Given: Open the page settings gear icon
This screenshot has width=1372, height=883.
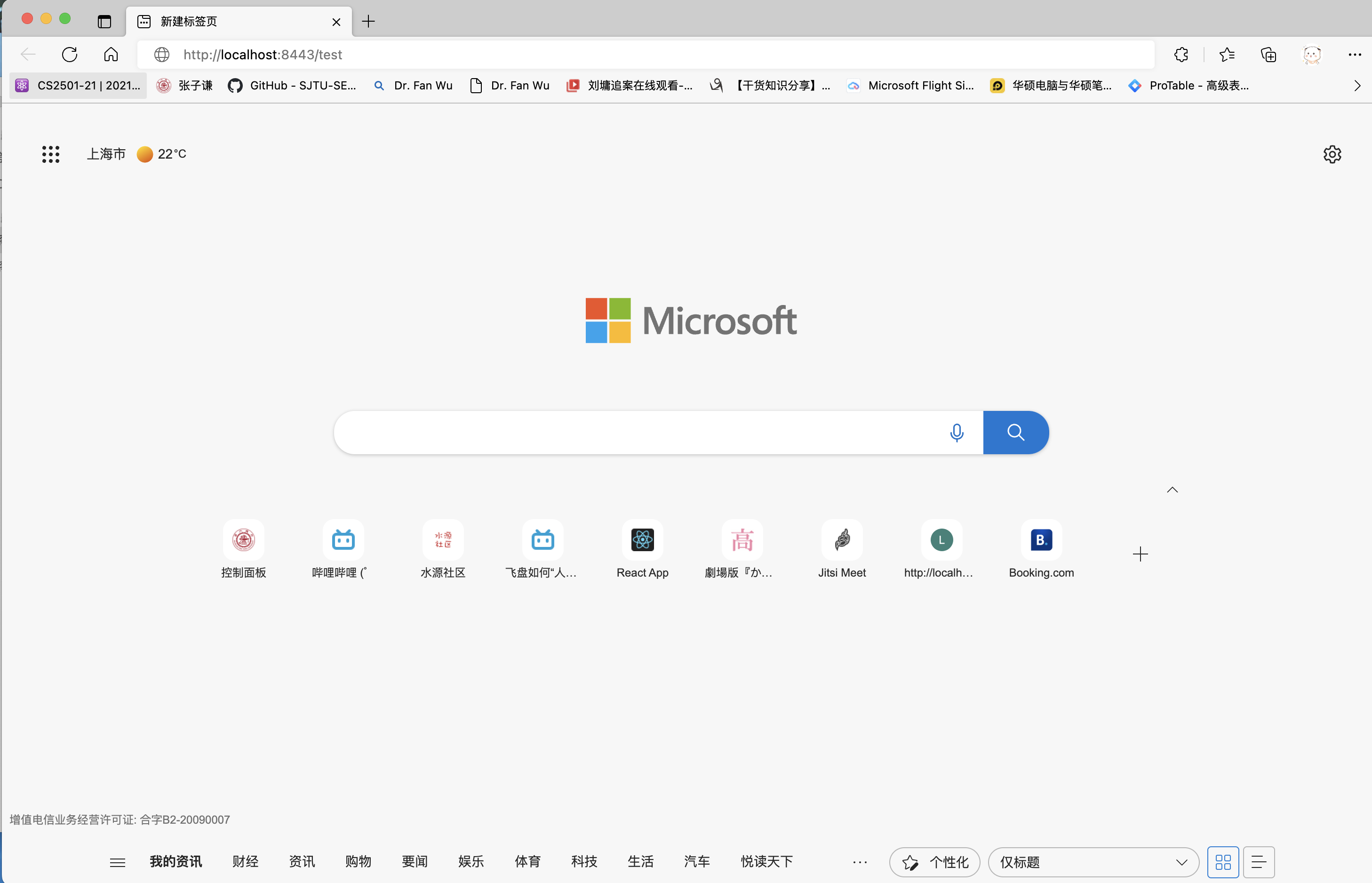Looking at the screenshot, I should [x=1332, y=154].
